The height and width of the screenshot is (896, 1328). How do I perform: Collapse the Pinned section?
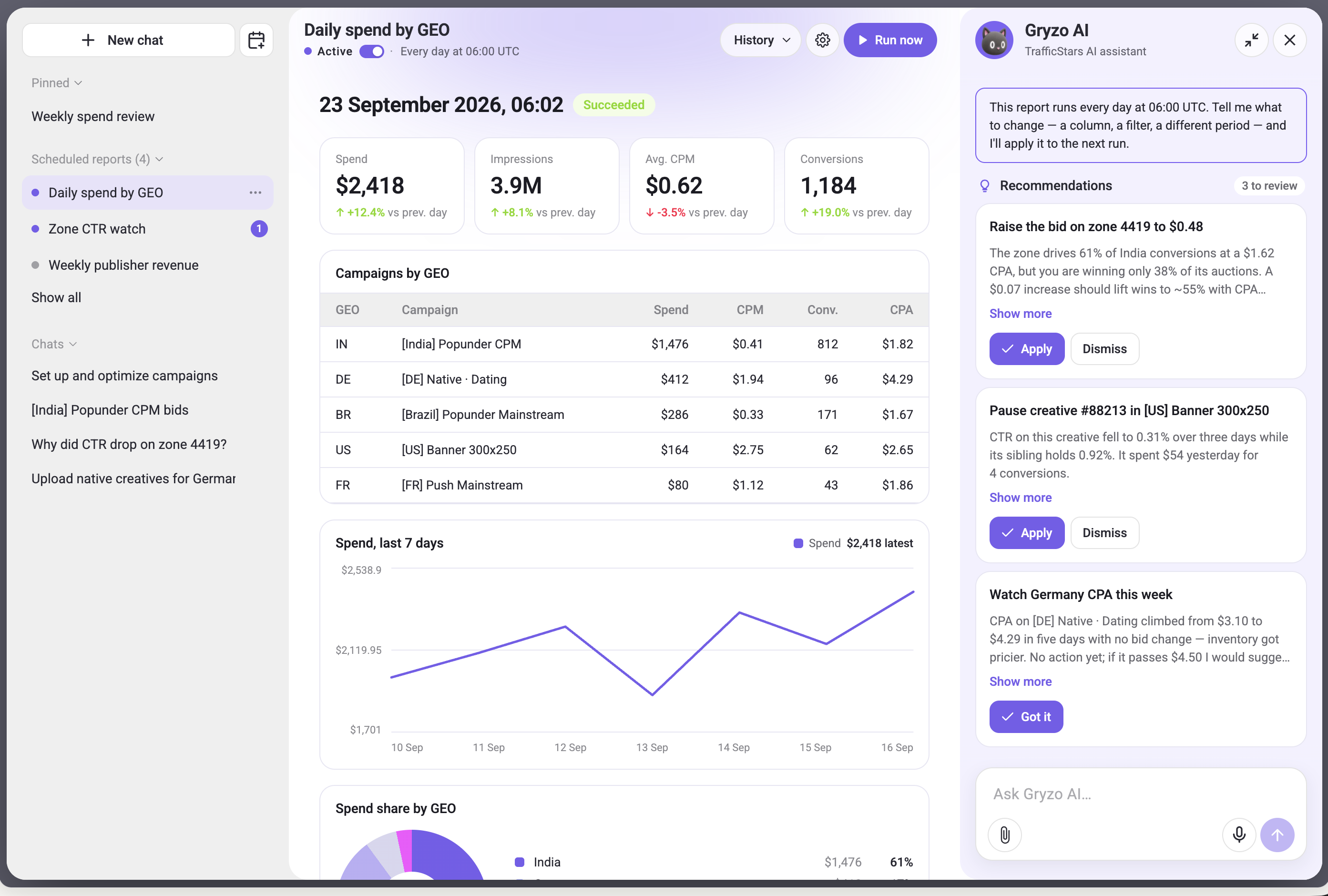click(x=57, y=83)
